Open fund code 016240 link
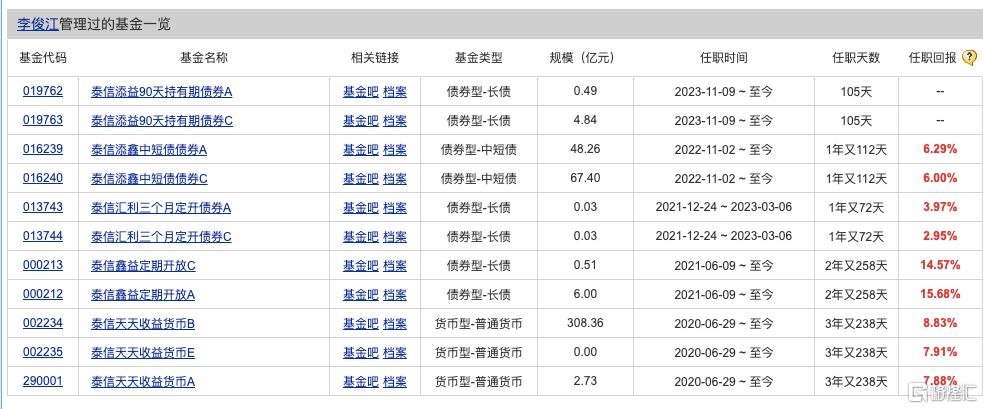Screen dimensions: 983x409 click(x=43, y=178)
